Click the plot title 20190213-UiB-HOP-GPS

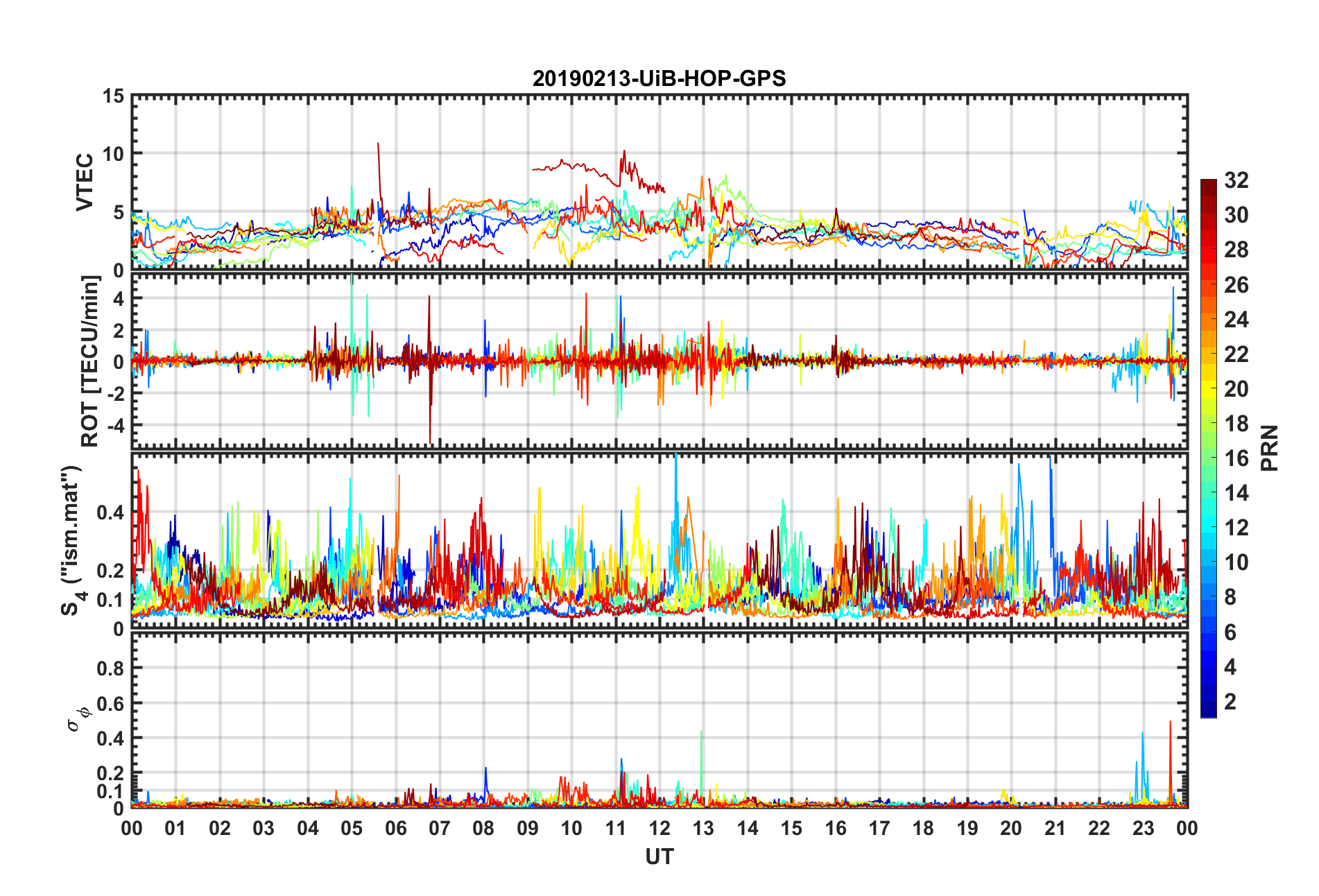[659, 78]
